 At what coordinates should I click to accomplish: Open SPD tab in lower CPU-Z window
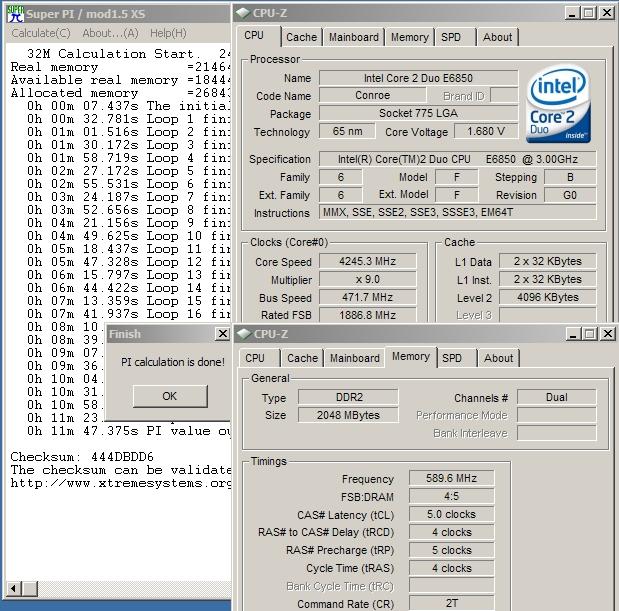456,358
